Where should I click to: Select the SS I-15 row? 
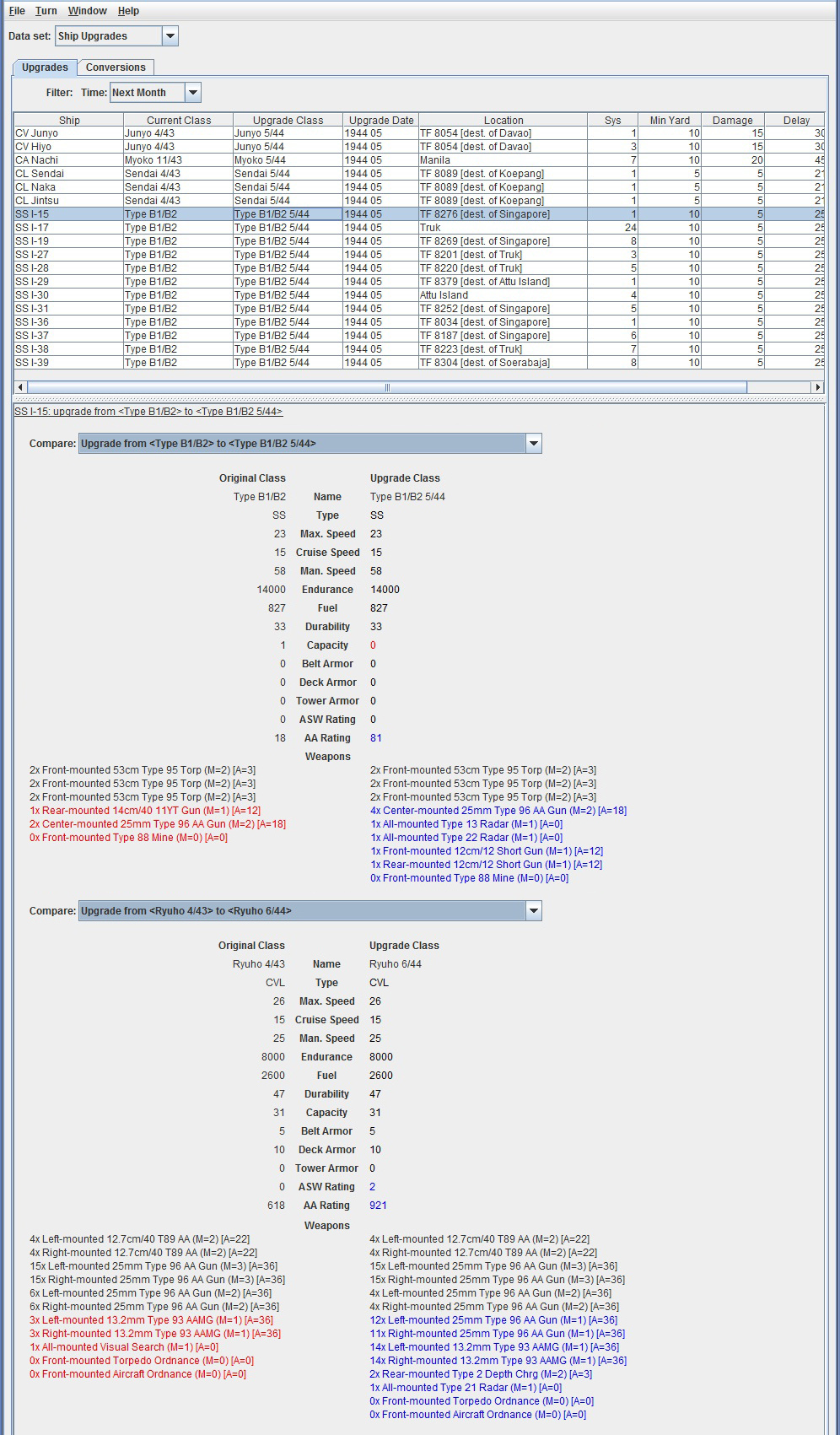tap(419, 214)
